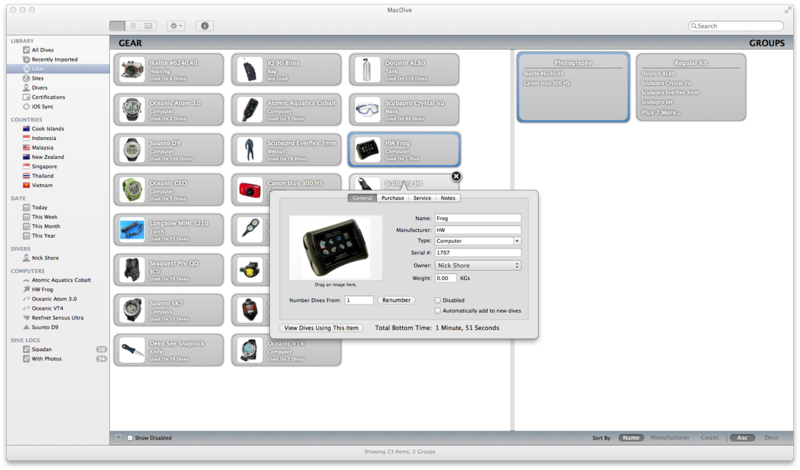Click the Renumber button
Viewport: 800px width, 470px height.
coord(396,300)
